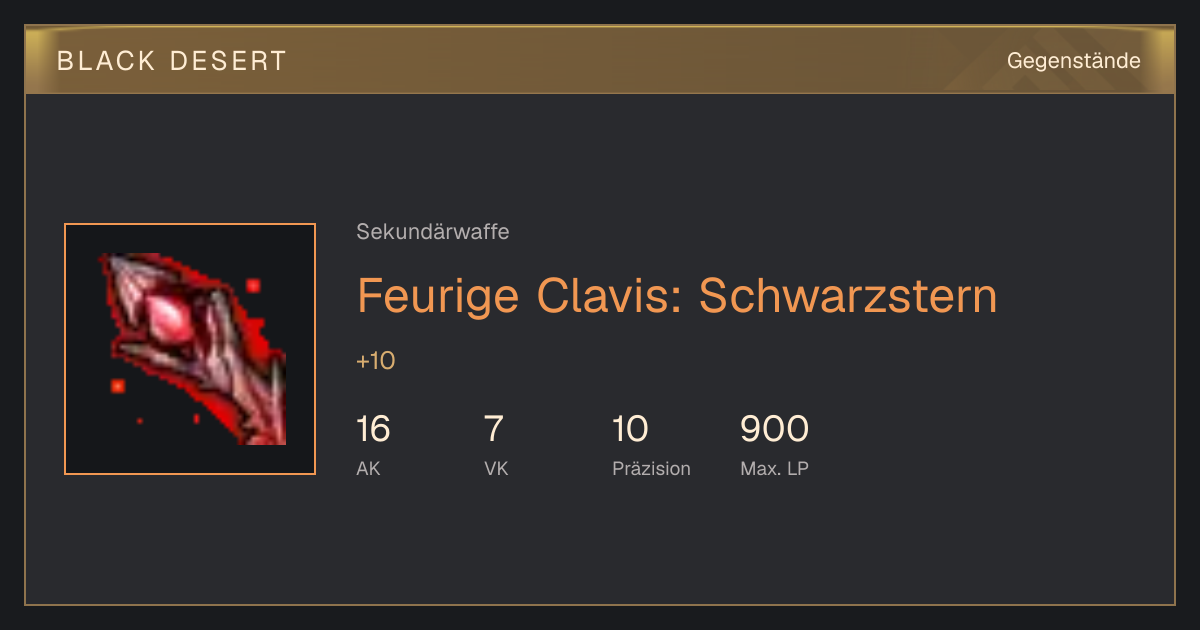
Task: Click the Max. LP value 900
Action: pos(774,429)
